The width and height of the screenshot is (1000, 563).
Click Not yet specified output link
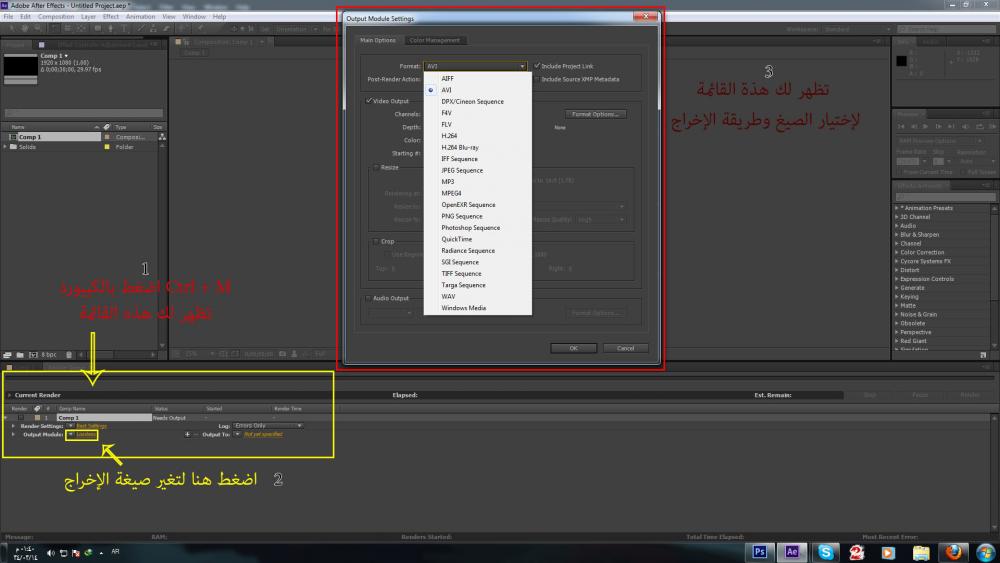point(263,434)
